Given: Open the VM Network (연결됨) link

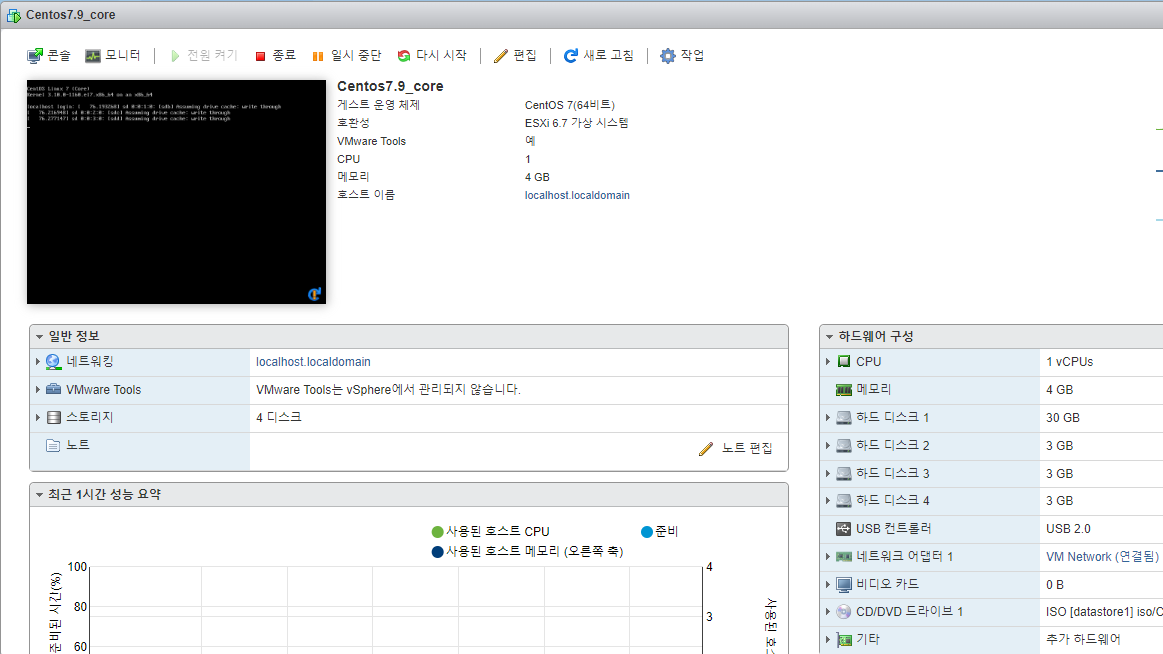Looking at the screenshot, I should click(1102, 557).
